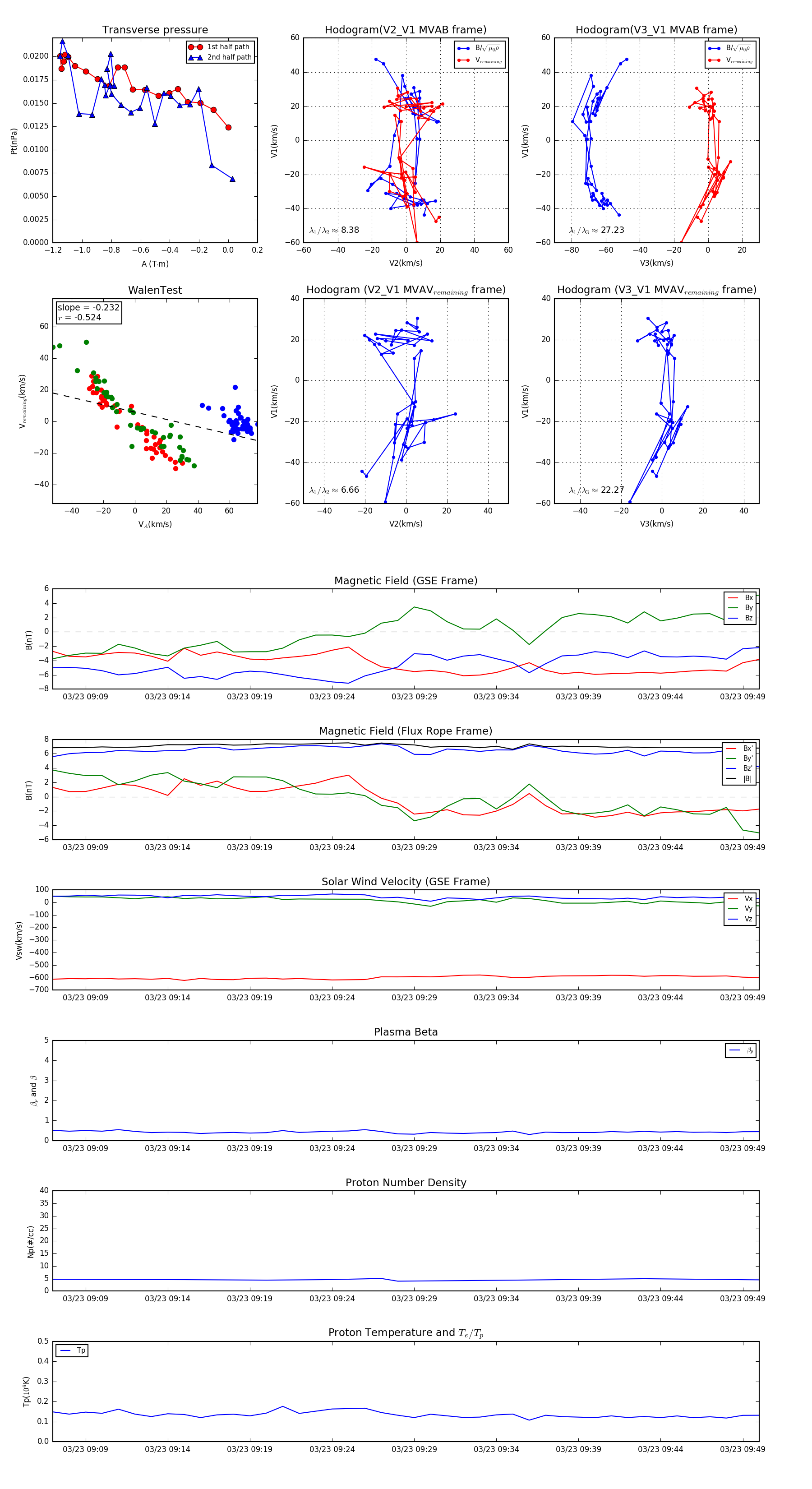Click "0.0200" y-tick on Transverse pressure plot
The image size is (812, 1489).
point(36,56)
